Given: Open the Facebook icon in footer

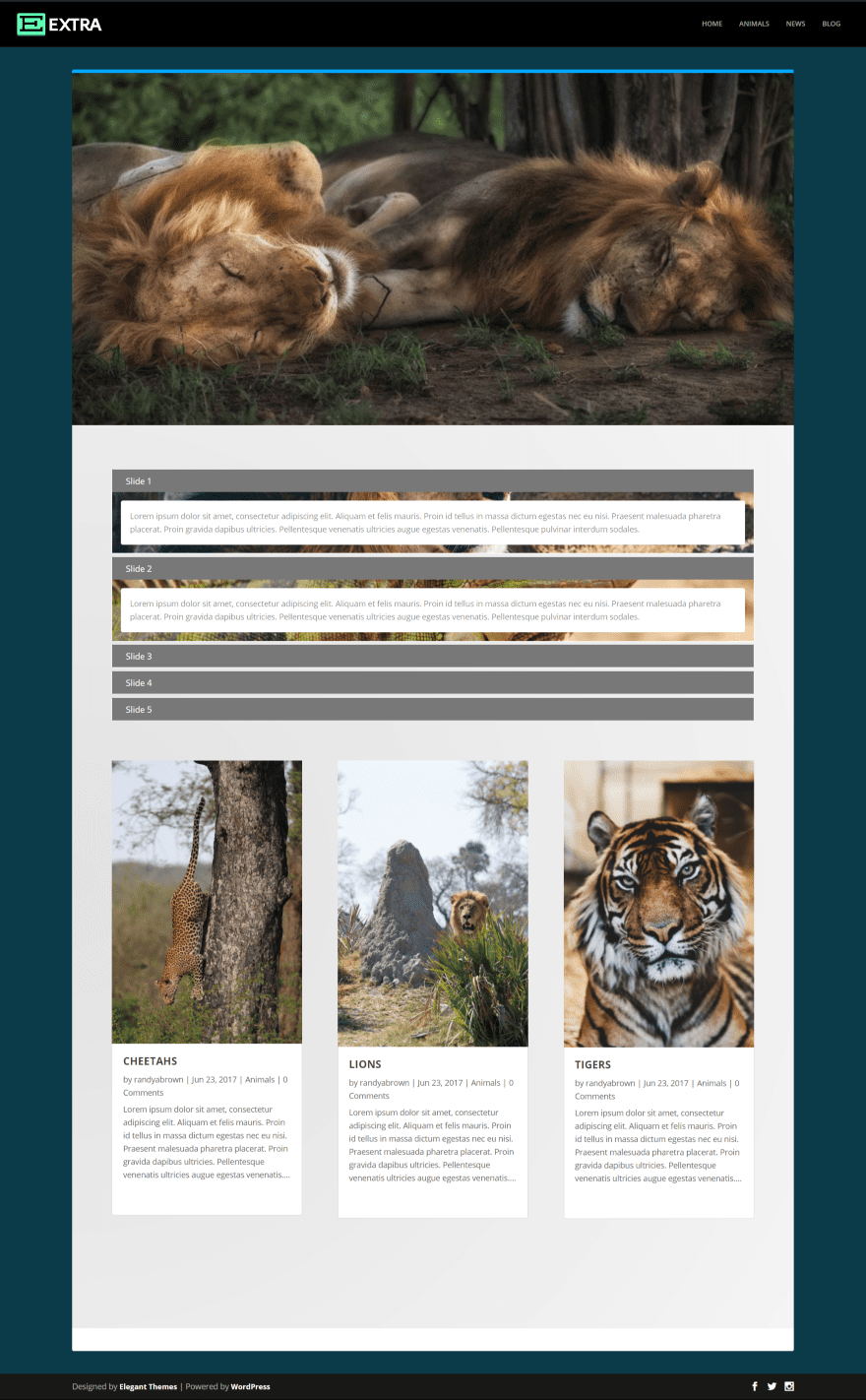Looking at the screenshot, I should 755,1386.
